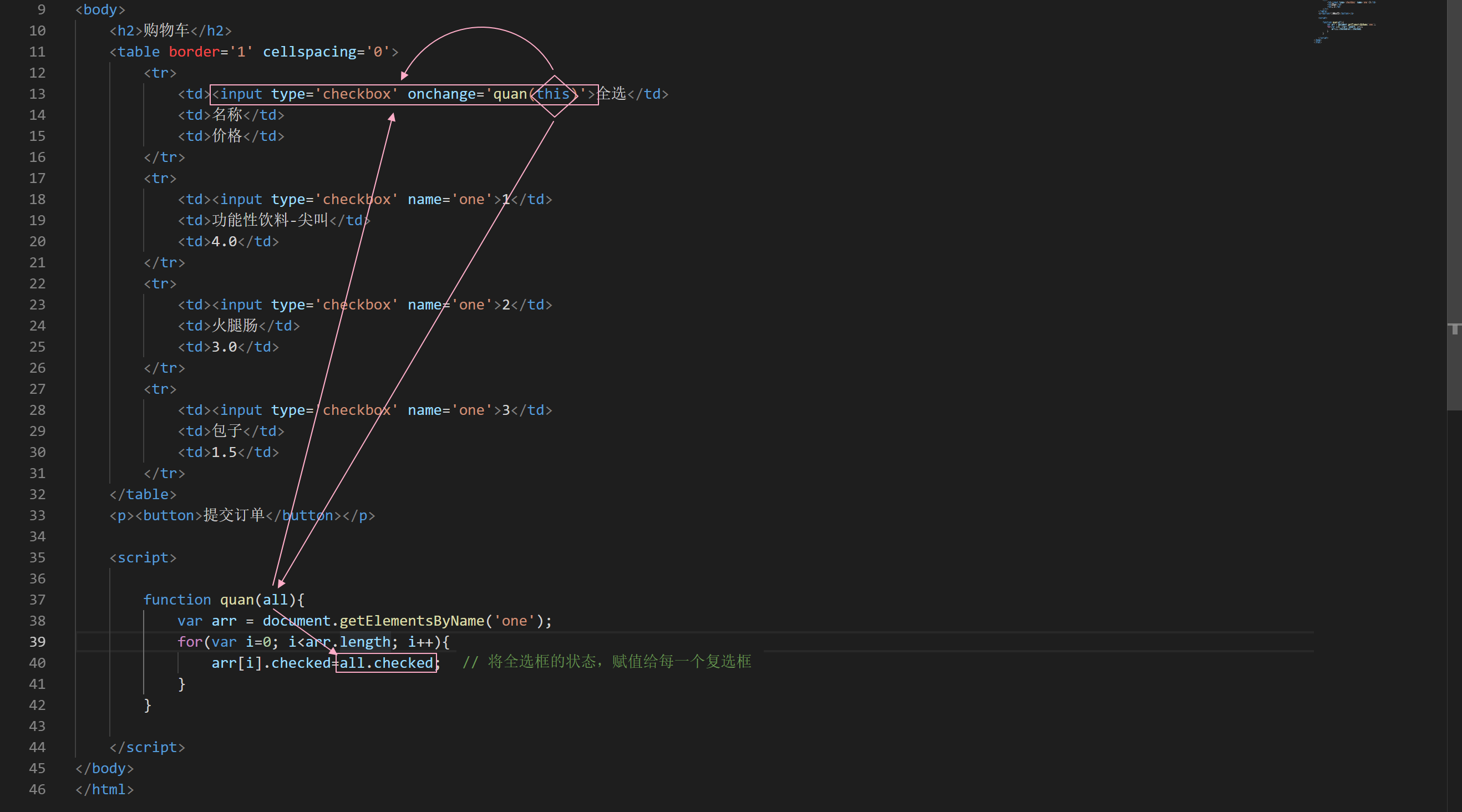Viewport: 1462px width, 812px height.
Task: Click 'checkbox' value on line 18
Action: 357,199
